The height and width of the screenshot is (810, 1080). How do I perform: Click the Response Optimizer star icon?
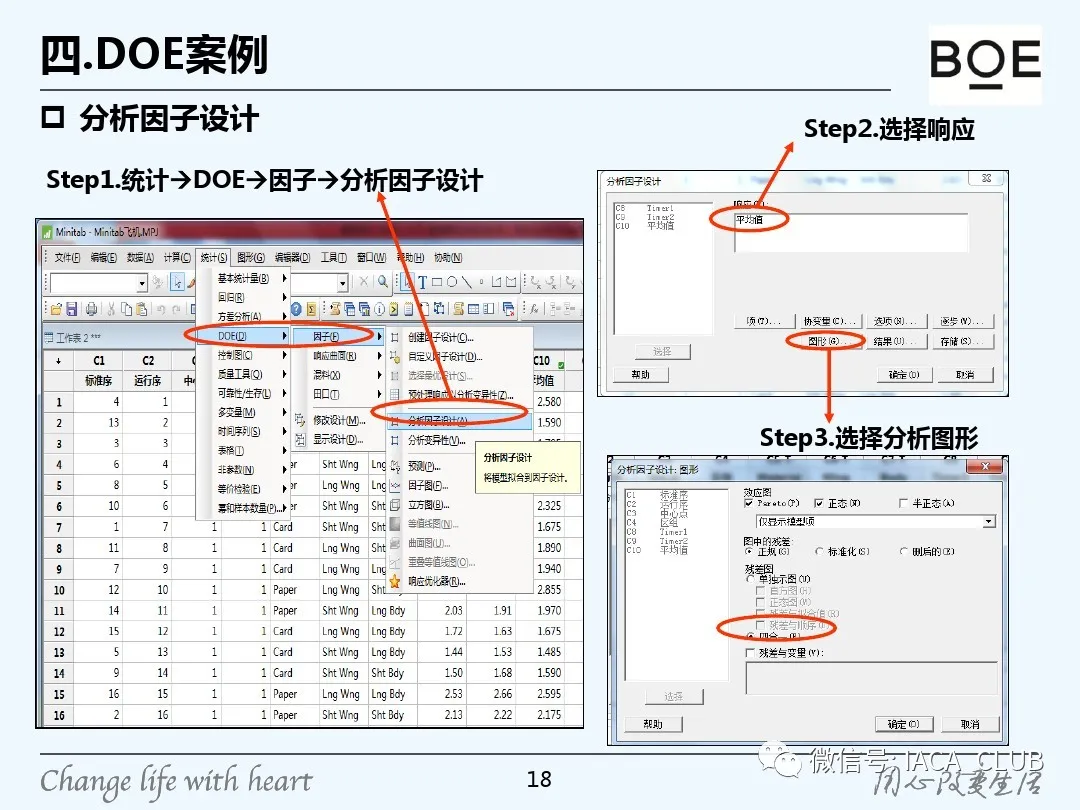pyautogui.click(x=395, y=581)
